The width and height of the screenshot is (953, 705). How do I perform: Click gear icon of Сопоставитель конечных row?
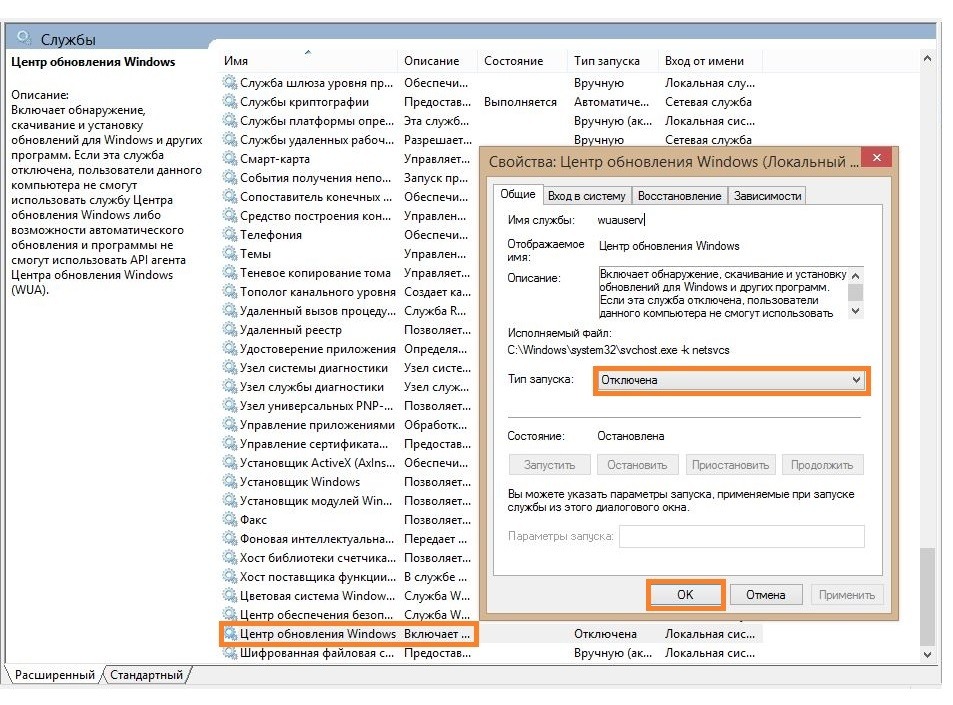229,196
